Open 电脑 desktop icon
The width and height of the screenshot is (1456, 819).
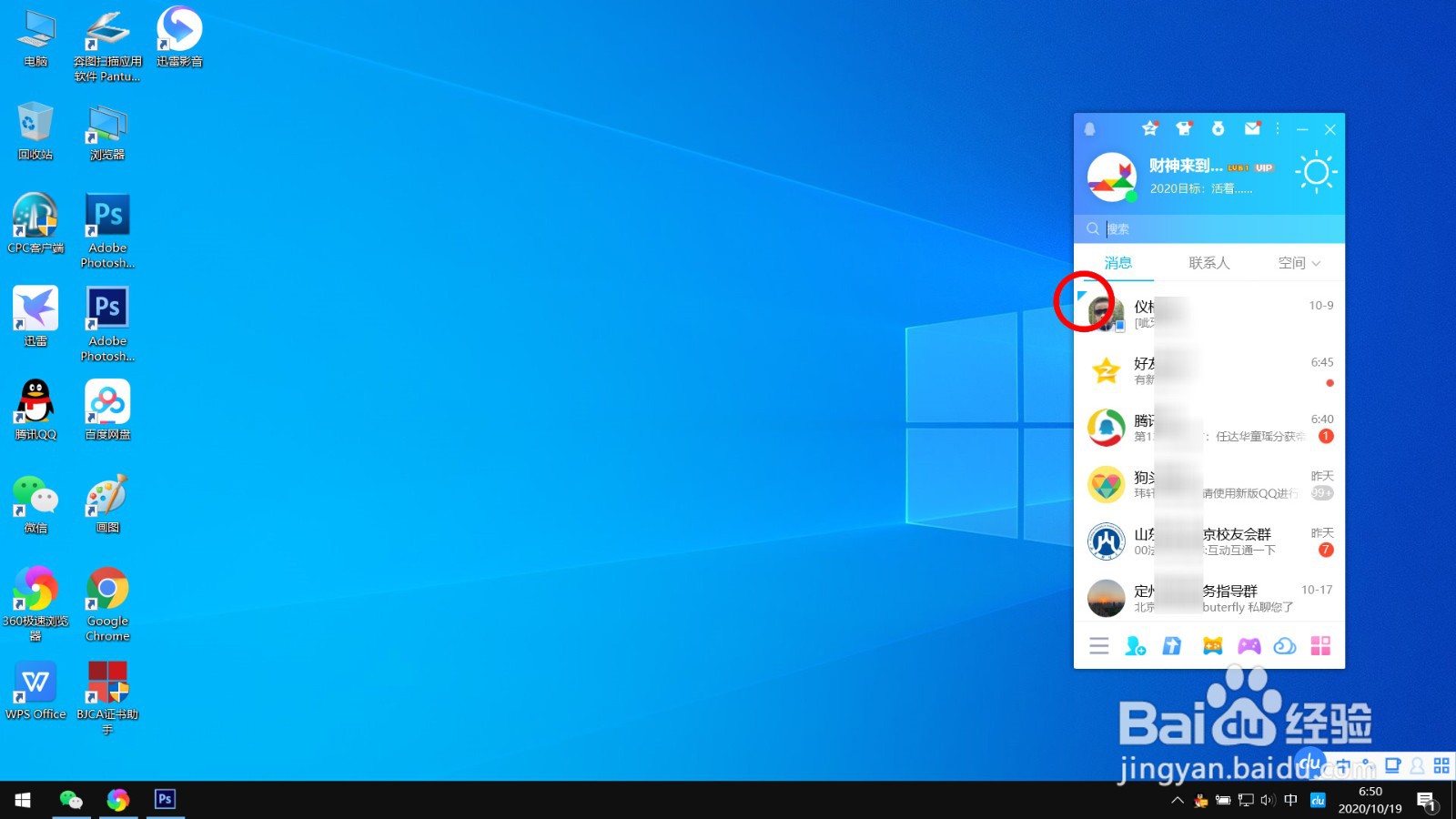coord(35,38)
